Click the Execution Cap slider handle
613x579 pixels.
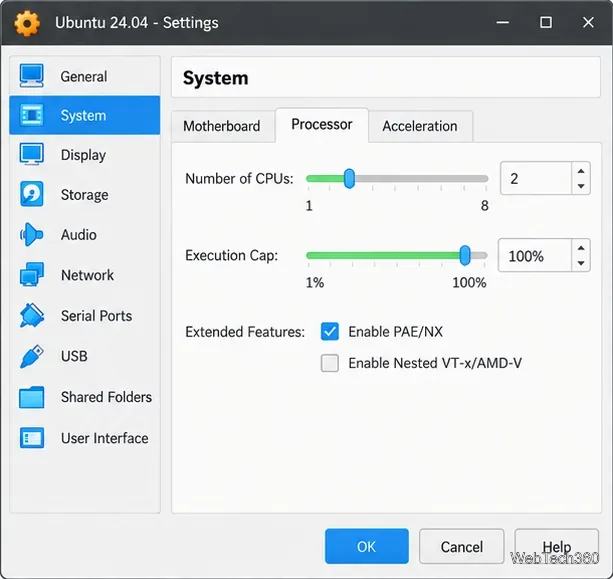coord(465,255)
